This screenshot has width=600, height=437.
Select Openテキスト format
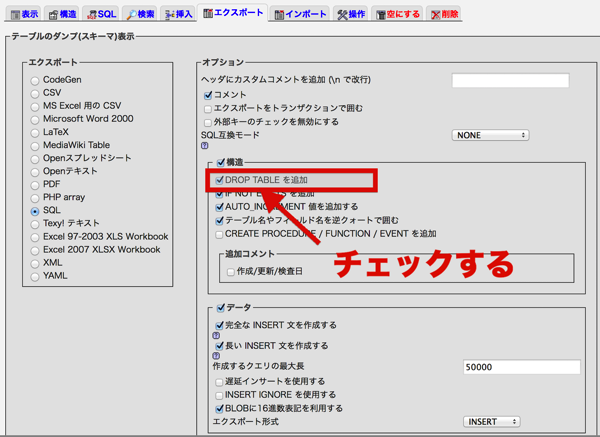pyautogui.click(x=35, y=172)
